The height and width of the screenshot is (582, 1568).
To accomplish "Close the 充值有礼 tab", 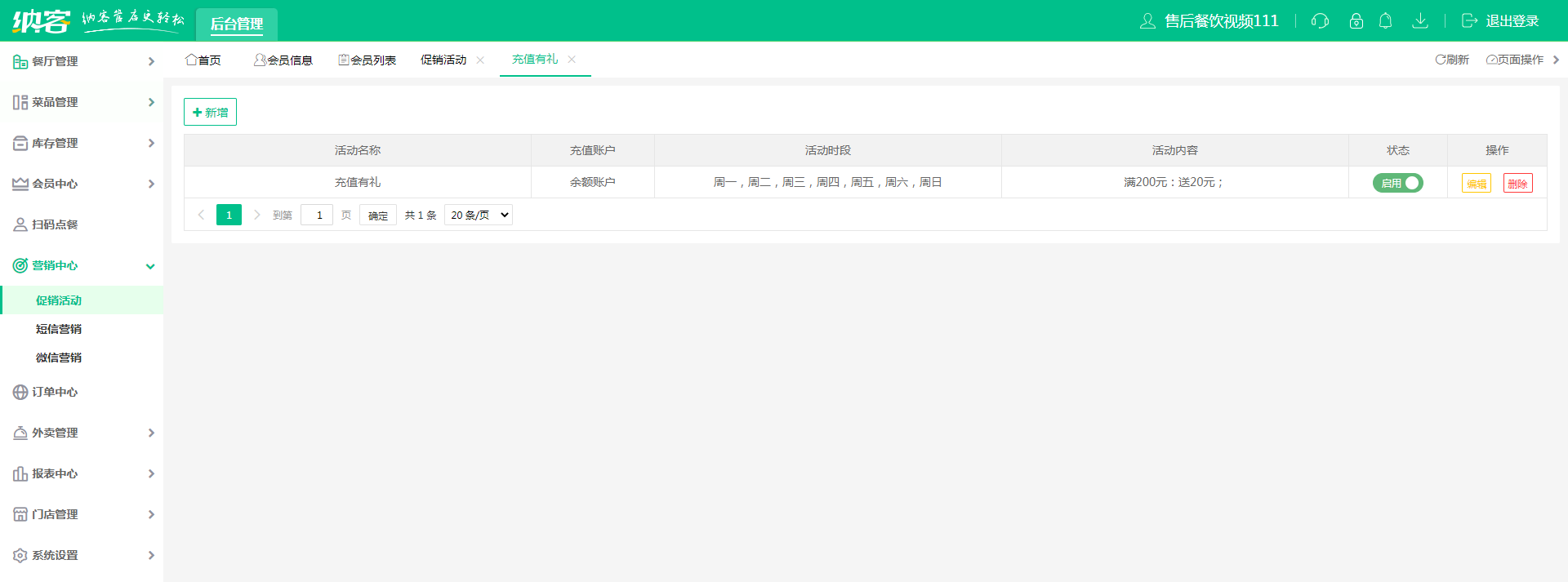I will click(572, 60).
